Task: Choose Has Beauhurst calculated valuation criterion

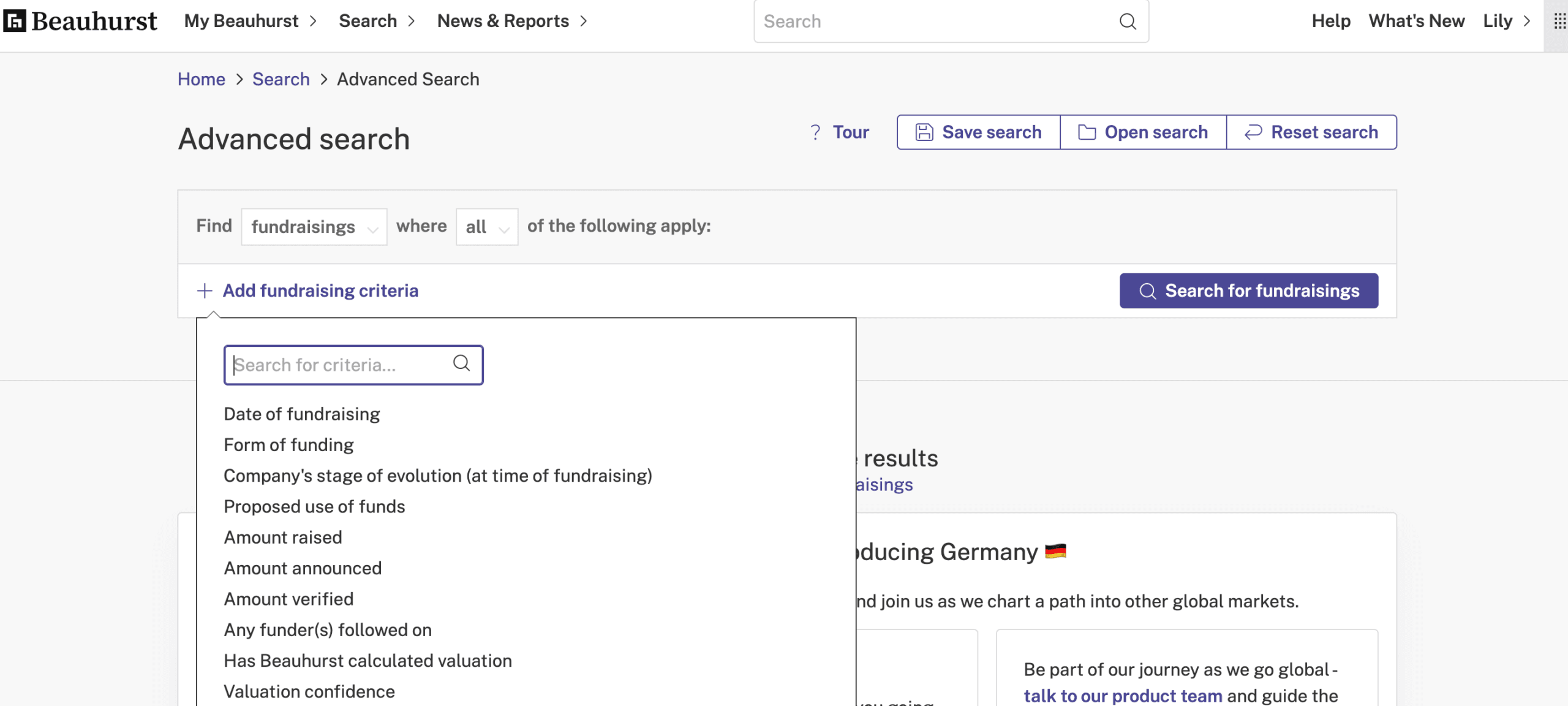Action: coord(368,661)
